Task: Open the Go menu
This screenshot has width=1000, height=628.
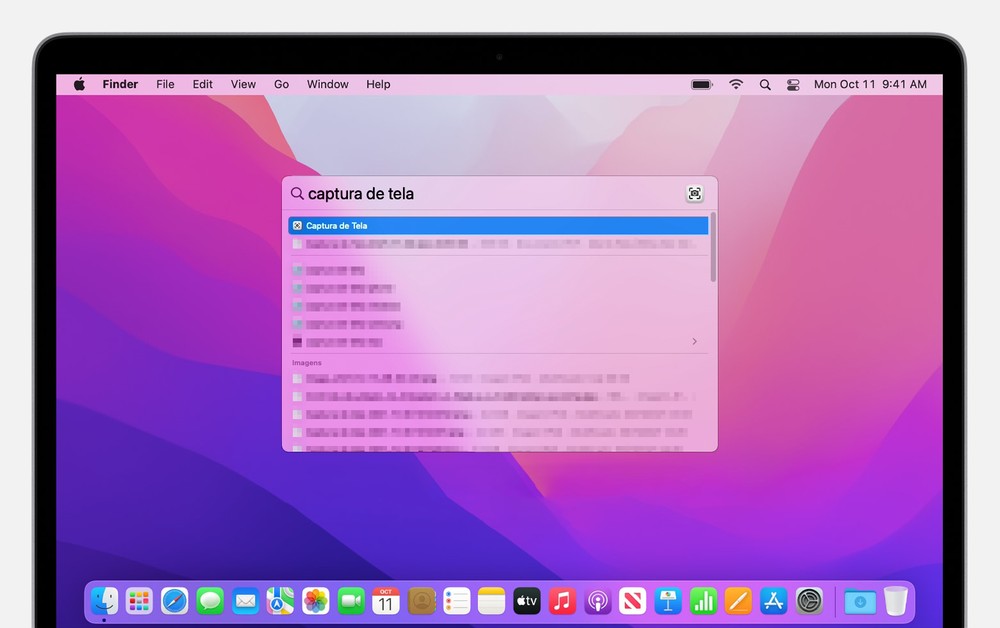Action: [281, 85]
